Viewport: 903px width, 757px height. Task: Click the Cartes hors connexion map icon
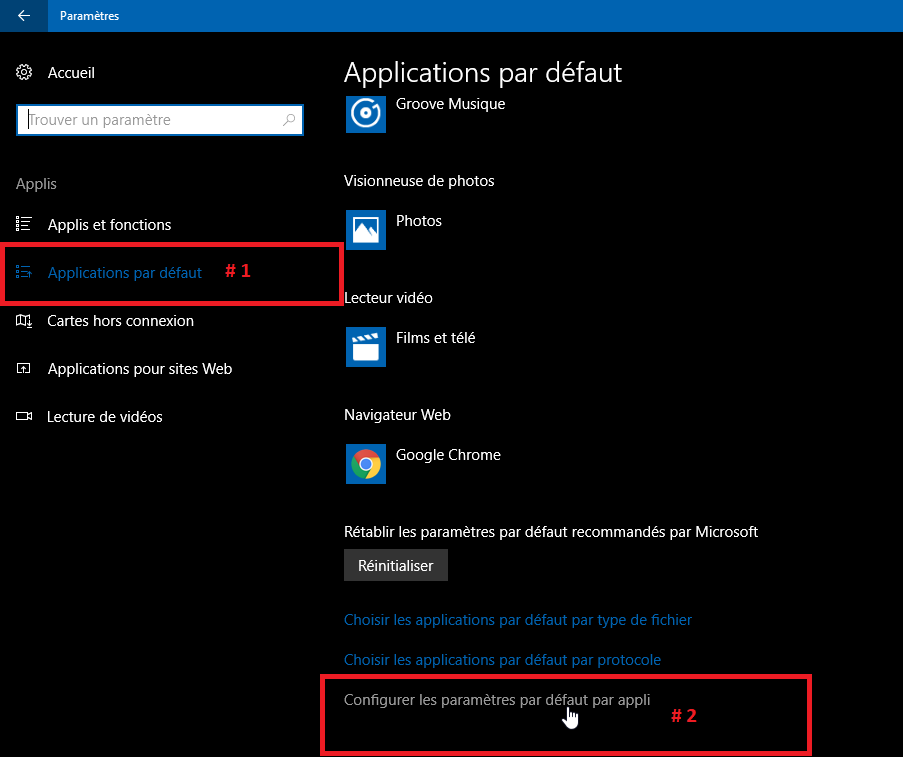click(25, 321)
